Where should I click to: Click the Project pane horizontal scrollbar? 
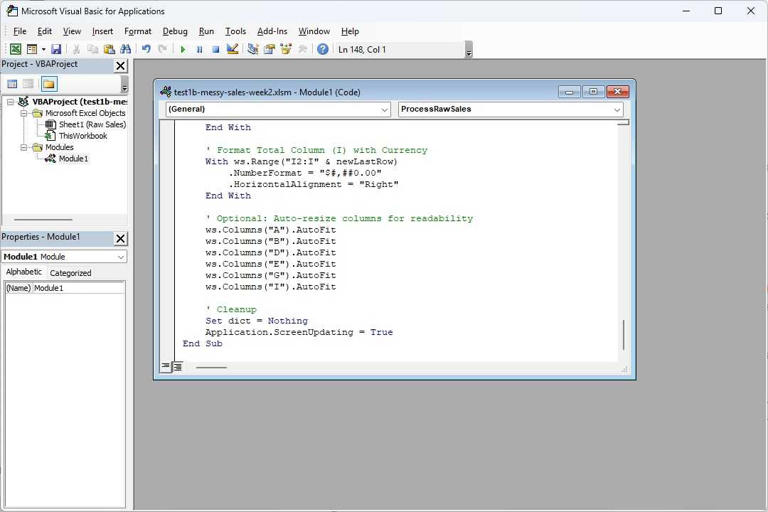pyautogui.click(x=43, y=219)
